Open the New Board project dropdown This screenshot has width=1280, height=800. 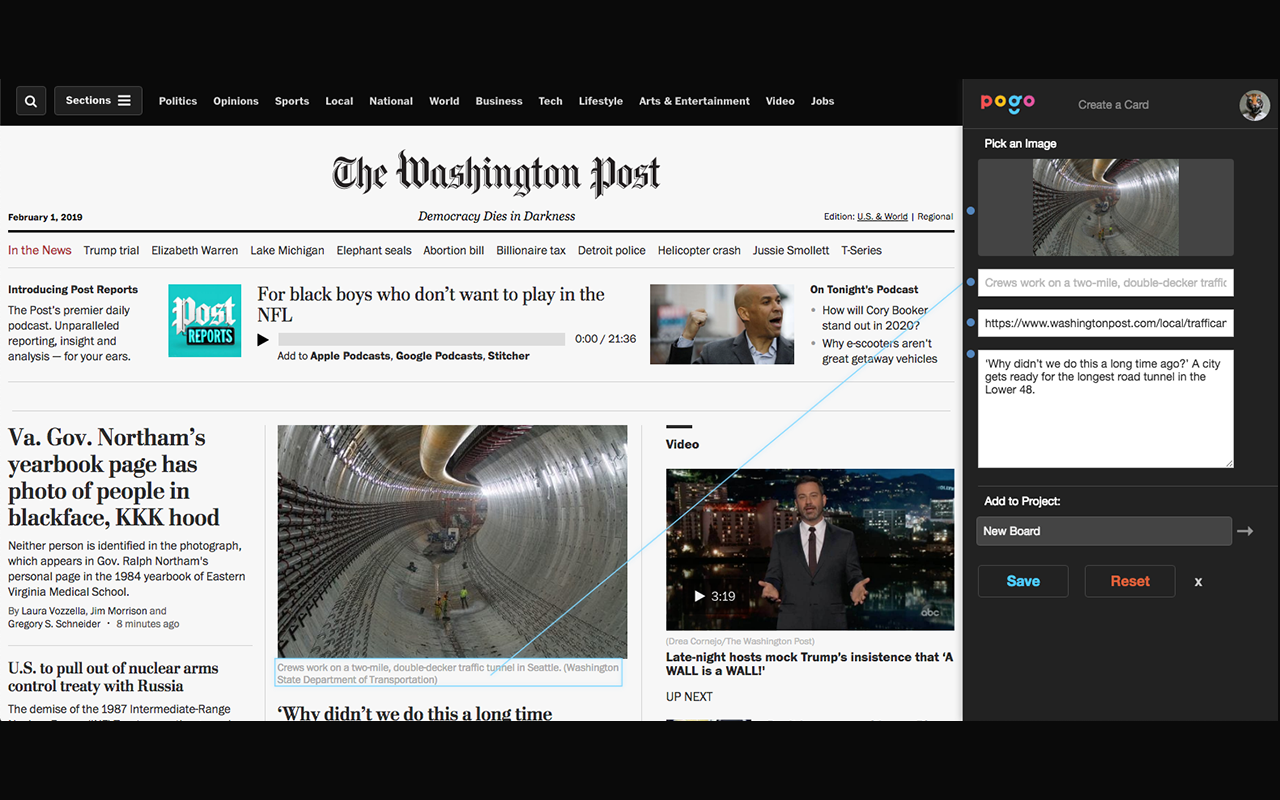(x=1104, y=531)
